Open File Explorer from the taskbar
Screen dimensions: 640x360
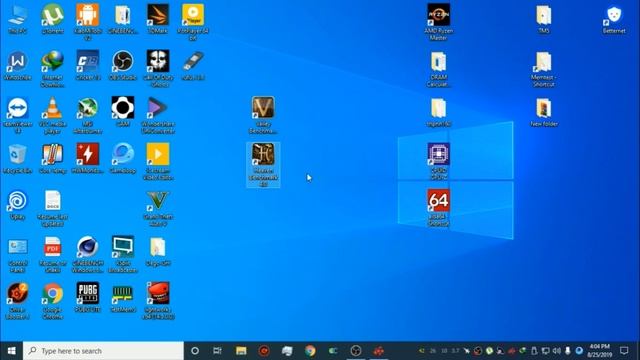241,351
